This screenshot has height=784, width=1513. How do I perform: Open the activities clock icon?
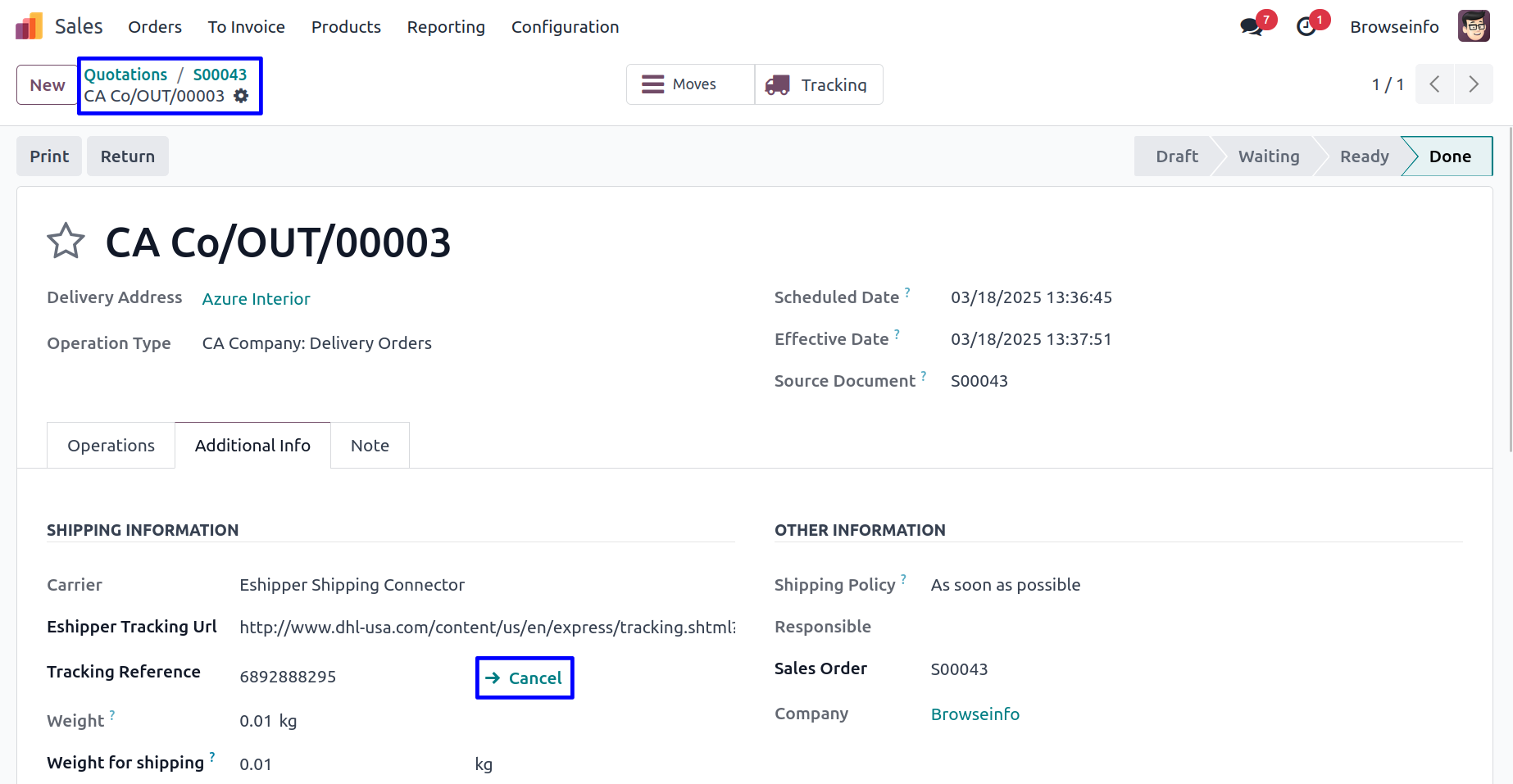[1306, 27]
